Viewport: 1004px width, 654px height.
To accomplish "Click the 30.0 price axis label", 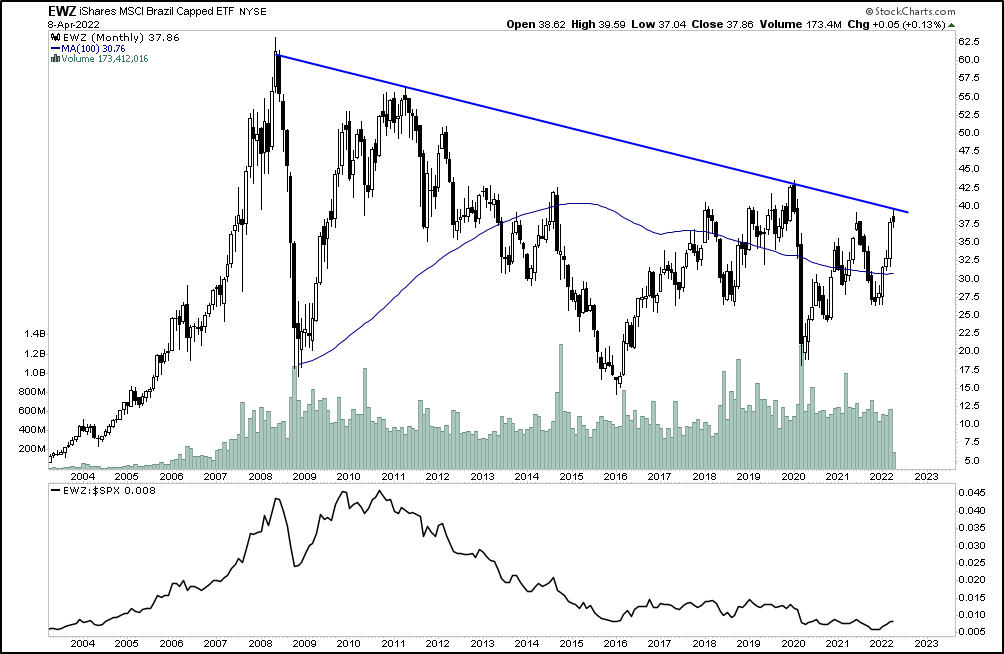I will coord(968,279).
